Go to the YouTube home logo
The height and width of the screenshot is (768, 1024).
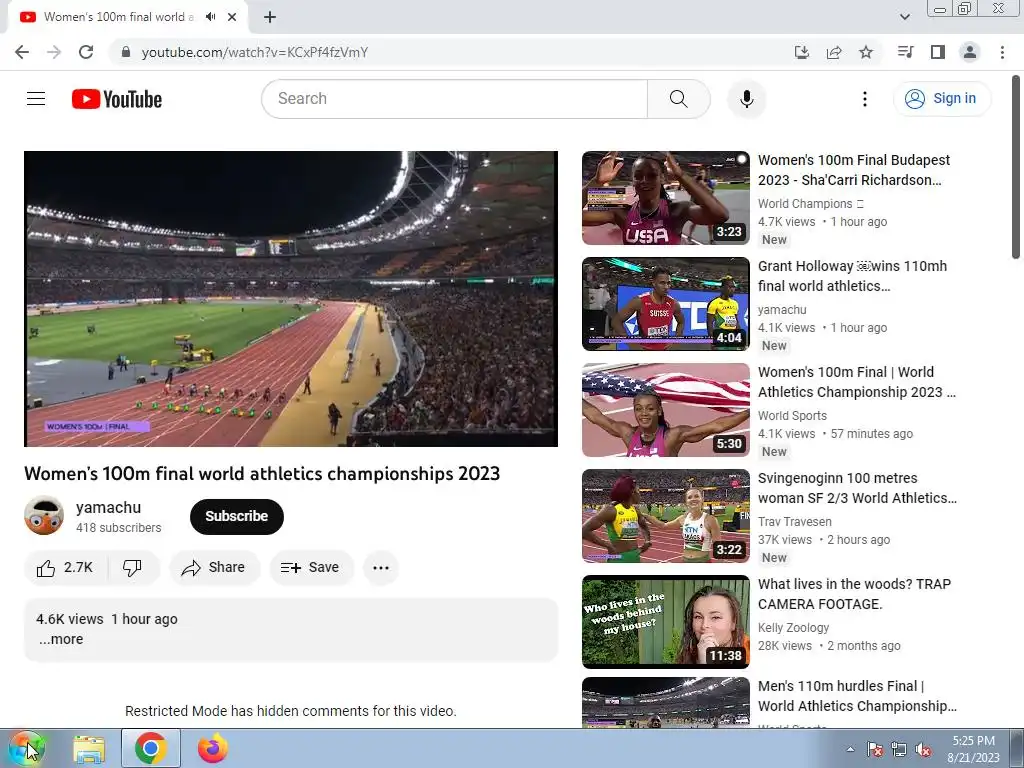pyautogui.click(x=116, y=99)
